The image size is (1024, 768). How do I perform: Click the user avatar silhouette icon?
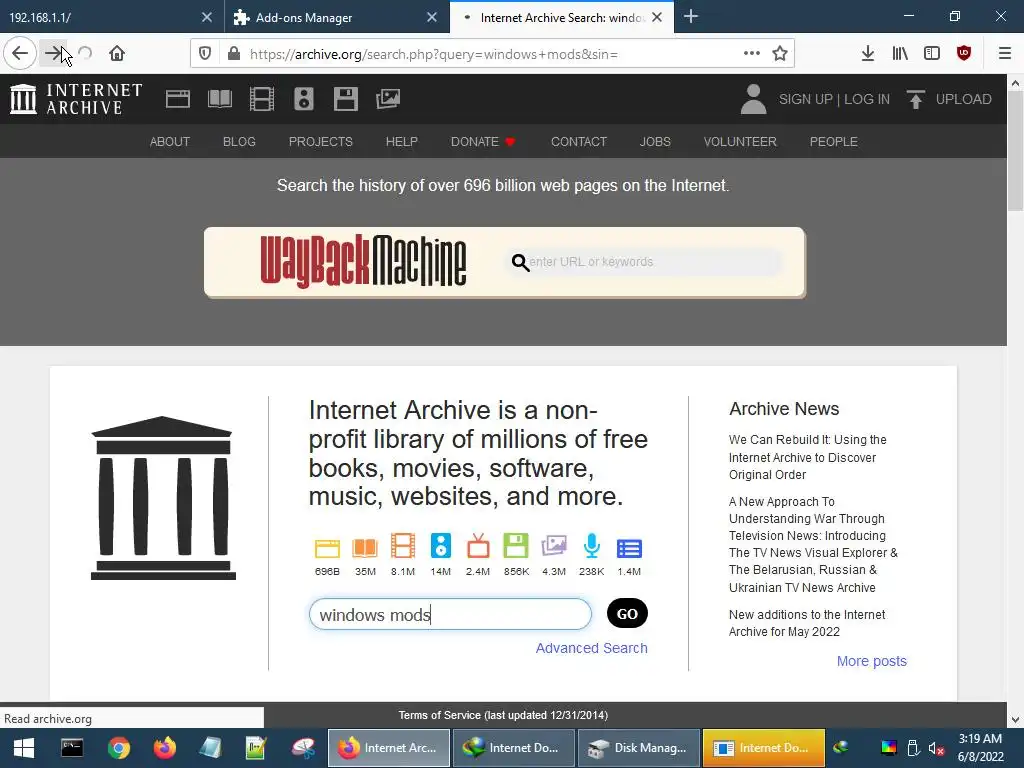(x=753, y=99)
